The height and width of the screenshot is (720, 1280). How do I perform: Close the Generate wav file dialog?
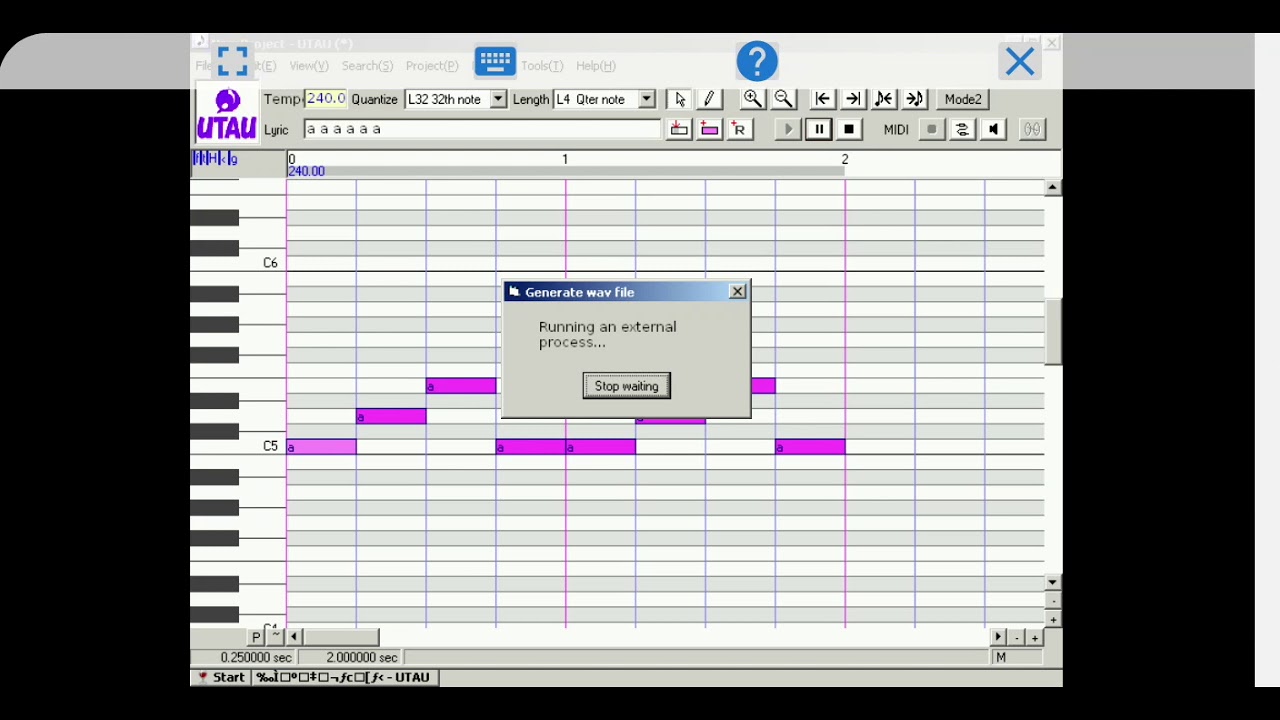click(x=737, y=291)
